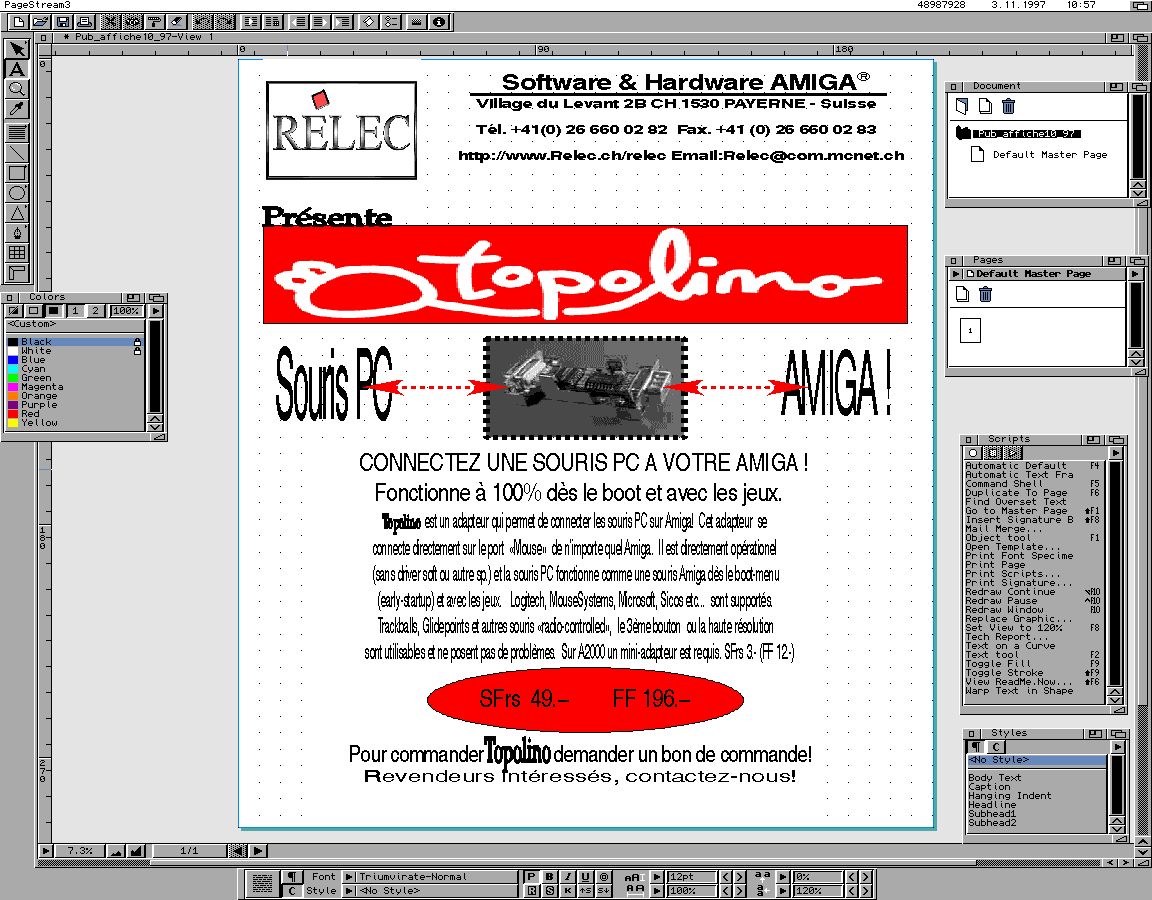1152x900 pixels.
Task: Toggle Plain 'P' style button
Action: click(531, 876)
